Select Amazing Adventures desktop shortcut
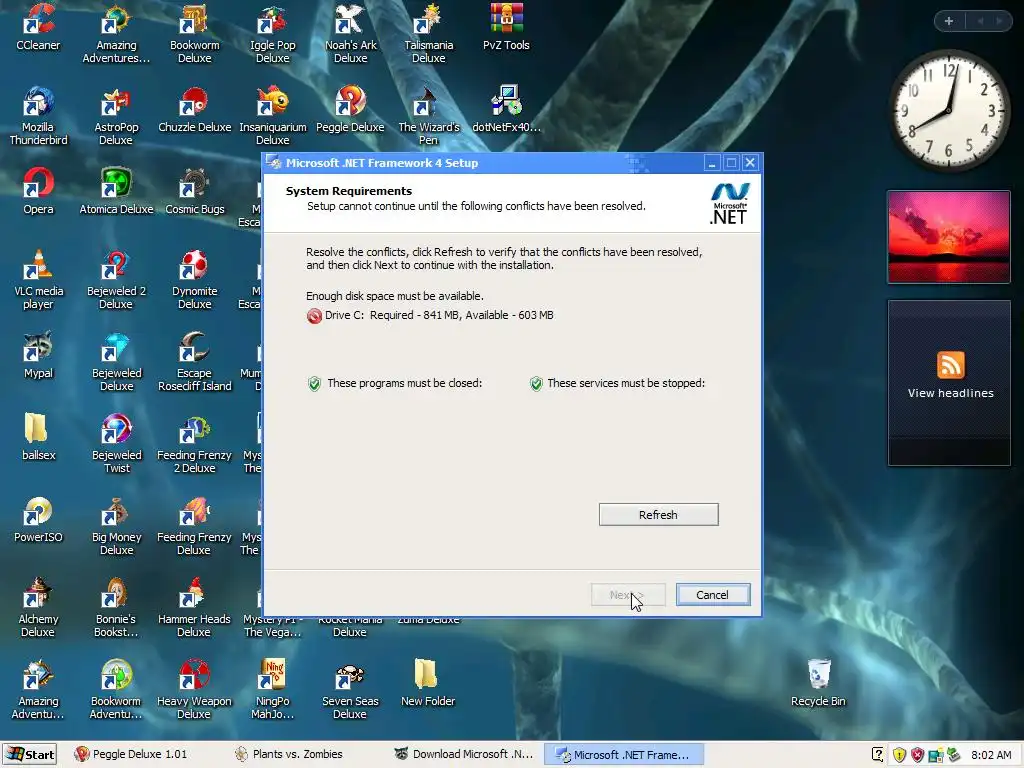 click(x=116, y=34)
